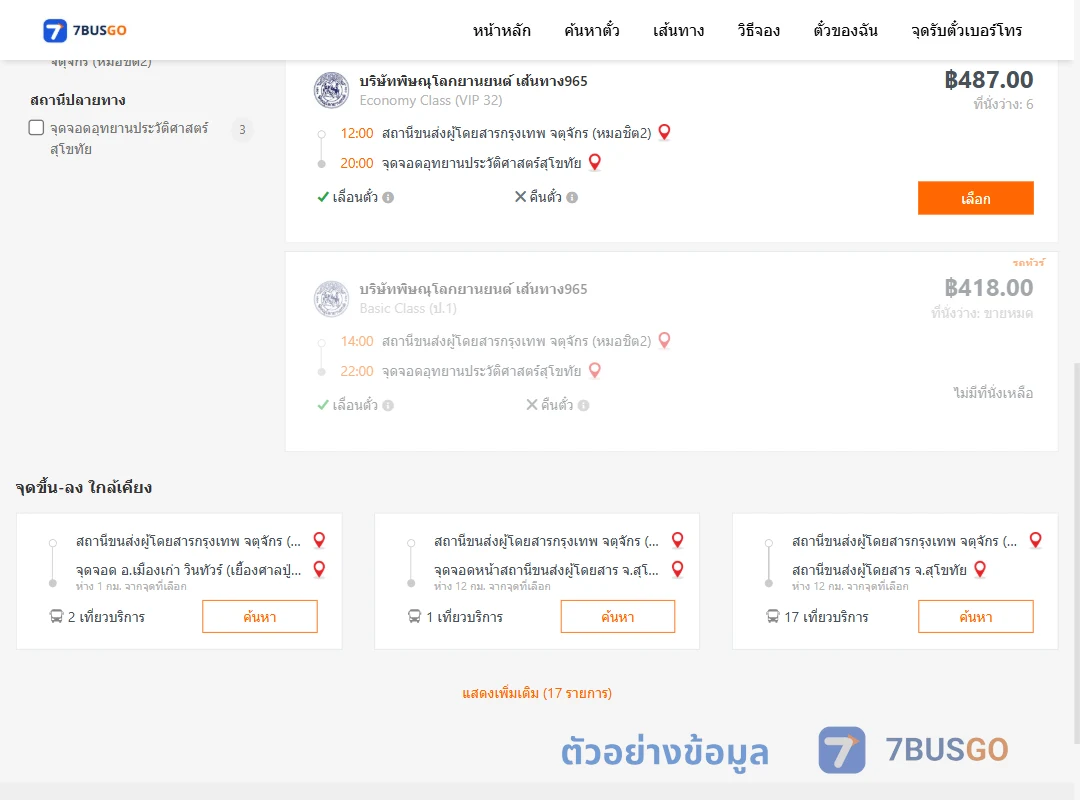
Task: Click the ไม่มีที่นั่งเหลือ sold-out label
Action: [x=993, y=393]
